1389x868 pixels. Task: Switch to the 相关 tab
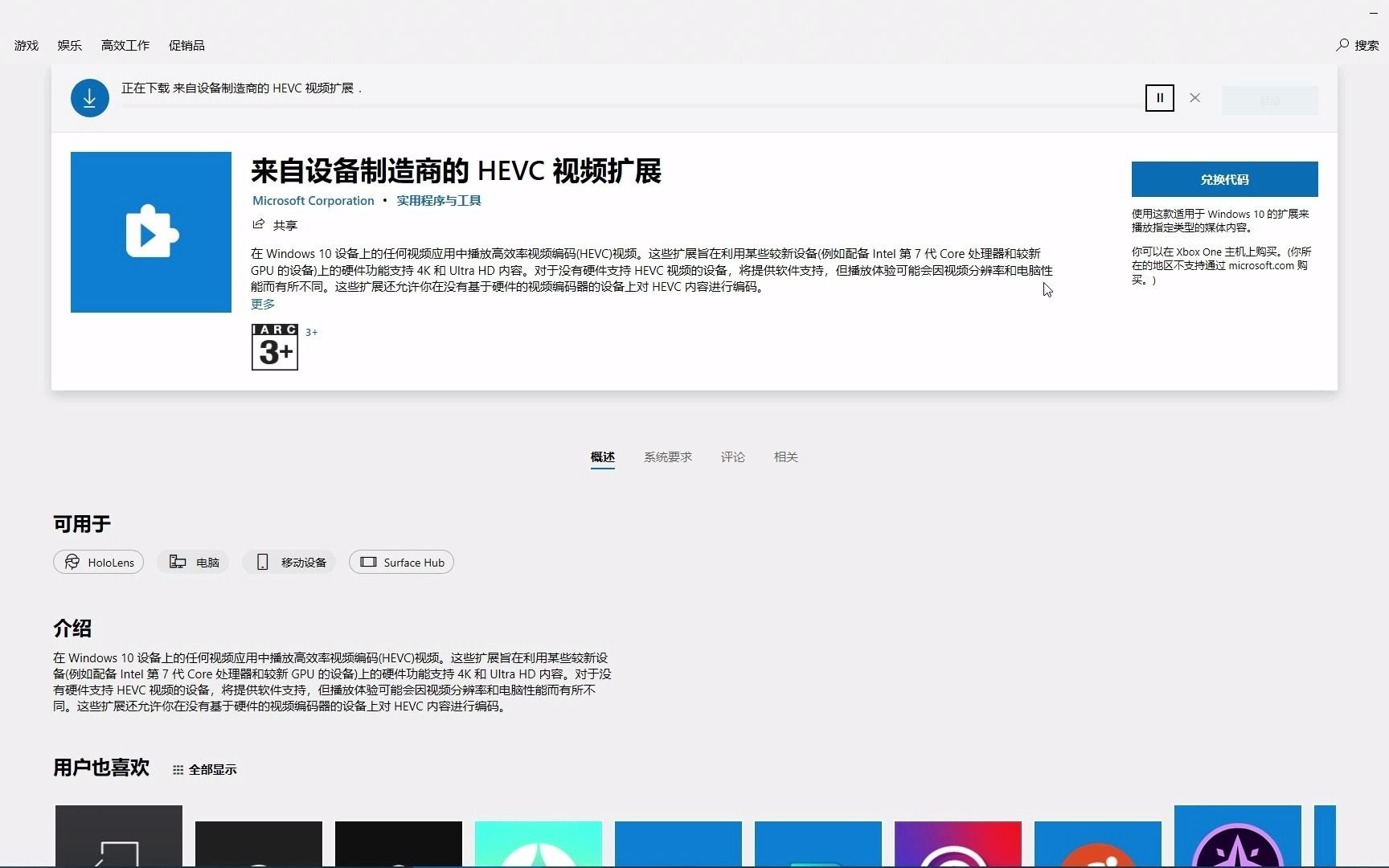(x=786, y=457)
